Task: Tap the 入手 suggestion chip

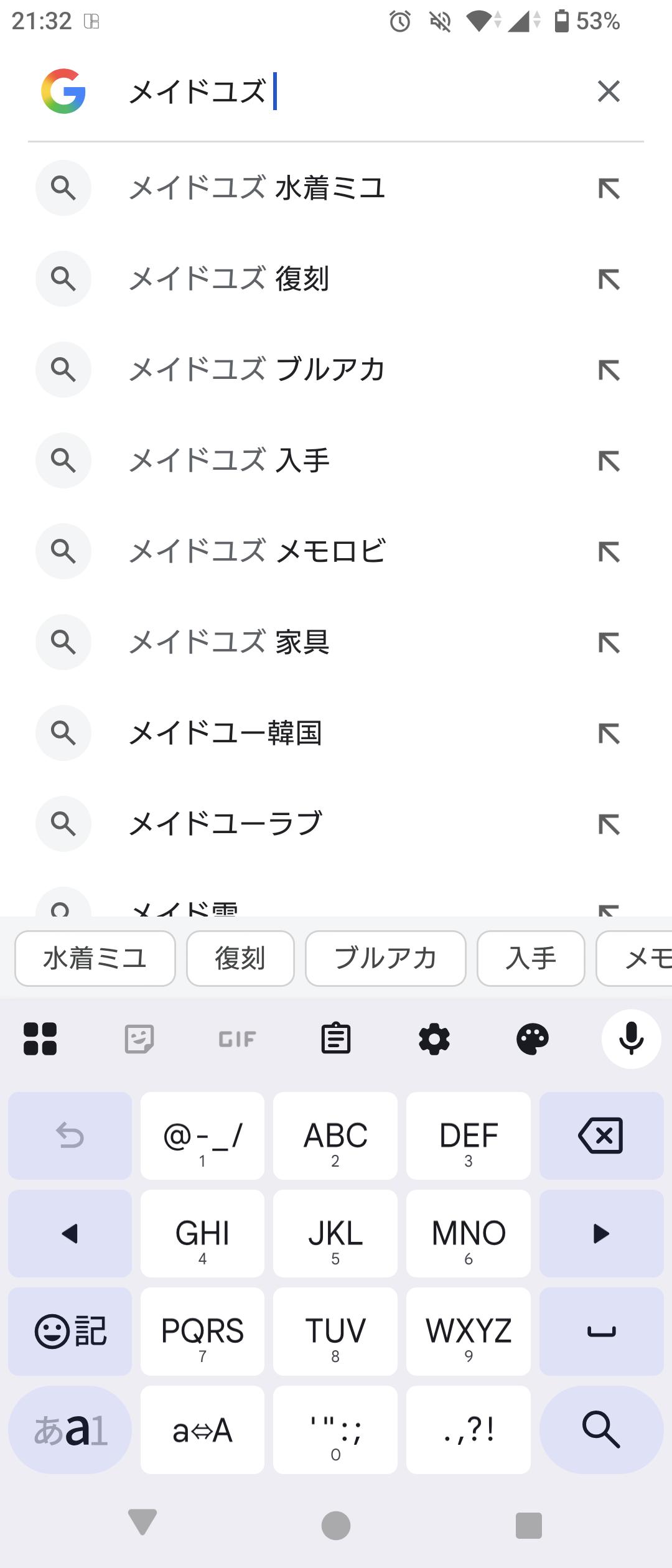Action: (x=531, y=958)
